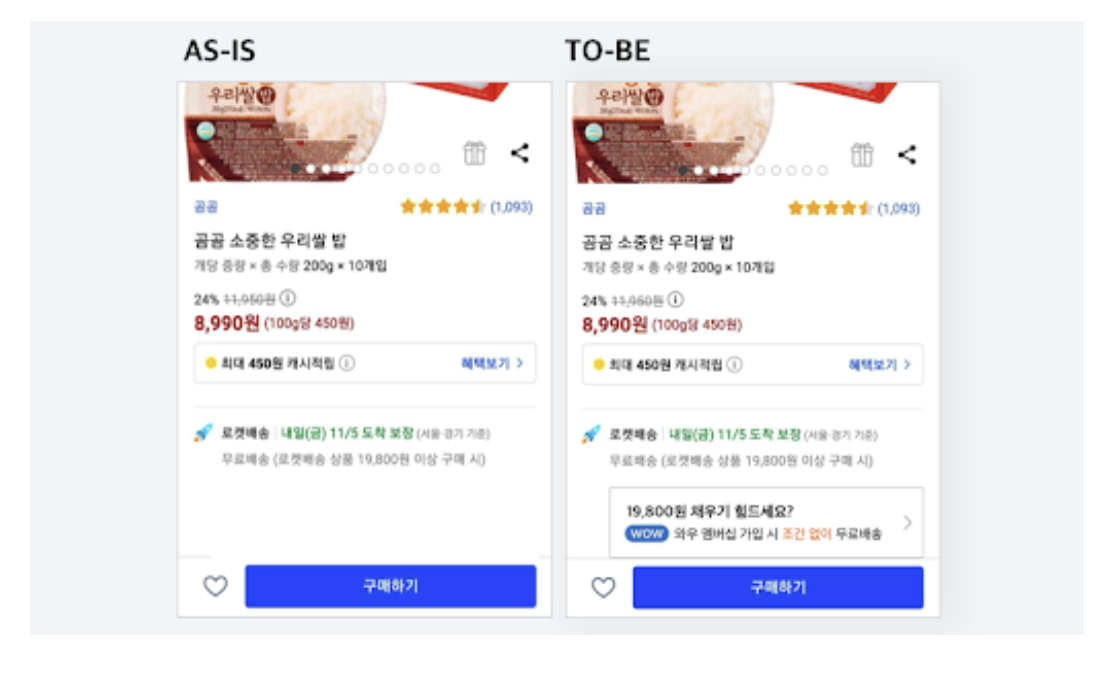This screenshot has width=1116, height=678.
Task: Click star rating reviews in AS-IS panel
Action: tap(466, 207)
